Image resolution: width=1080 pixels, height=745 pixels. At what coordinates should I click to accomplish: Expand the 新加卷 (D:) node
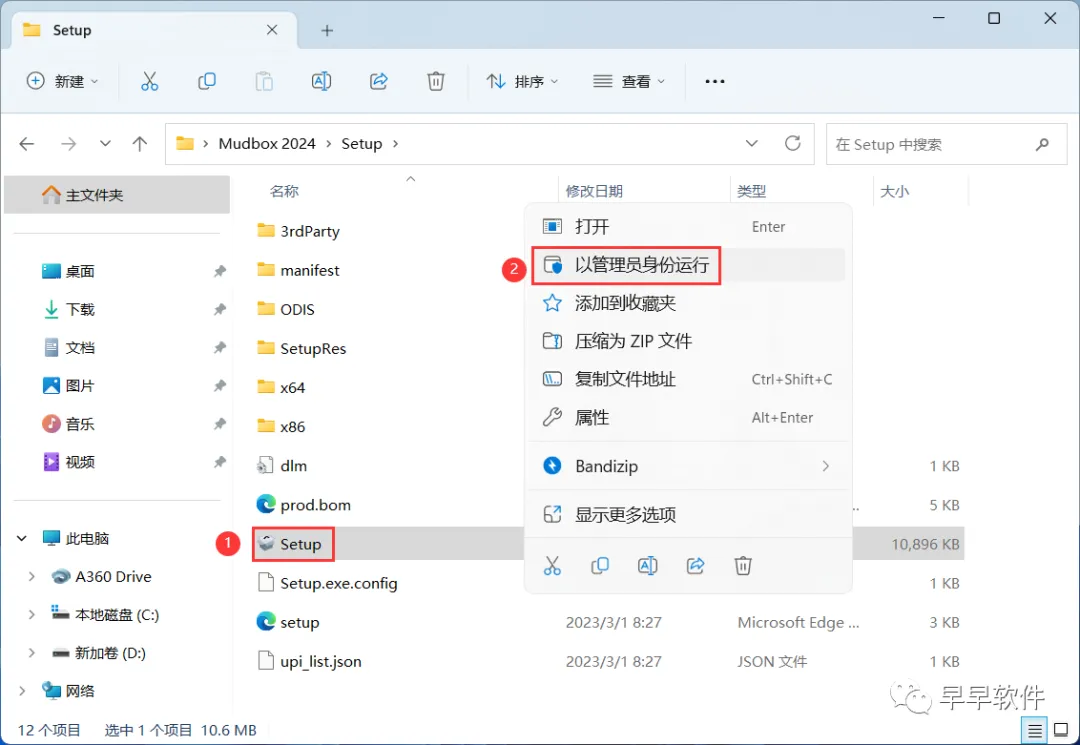(x=32, y=652)
